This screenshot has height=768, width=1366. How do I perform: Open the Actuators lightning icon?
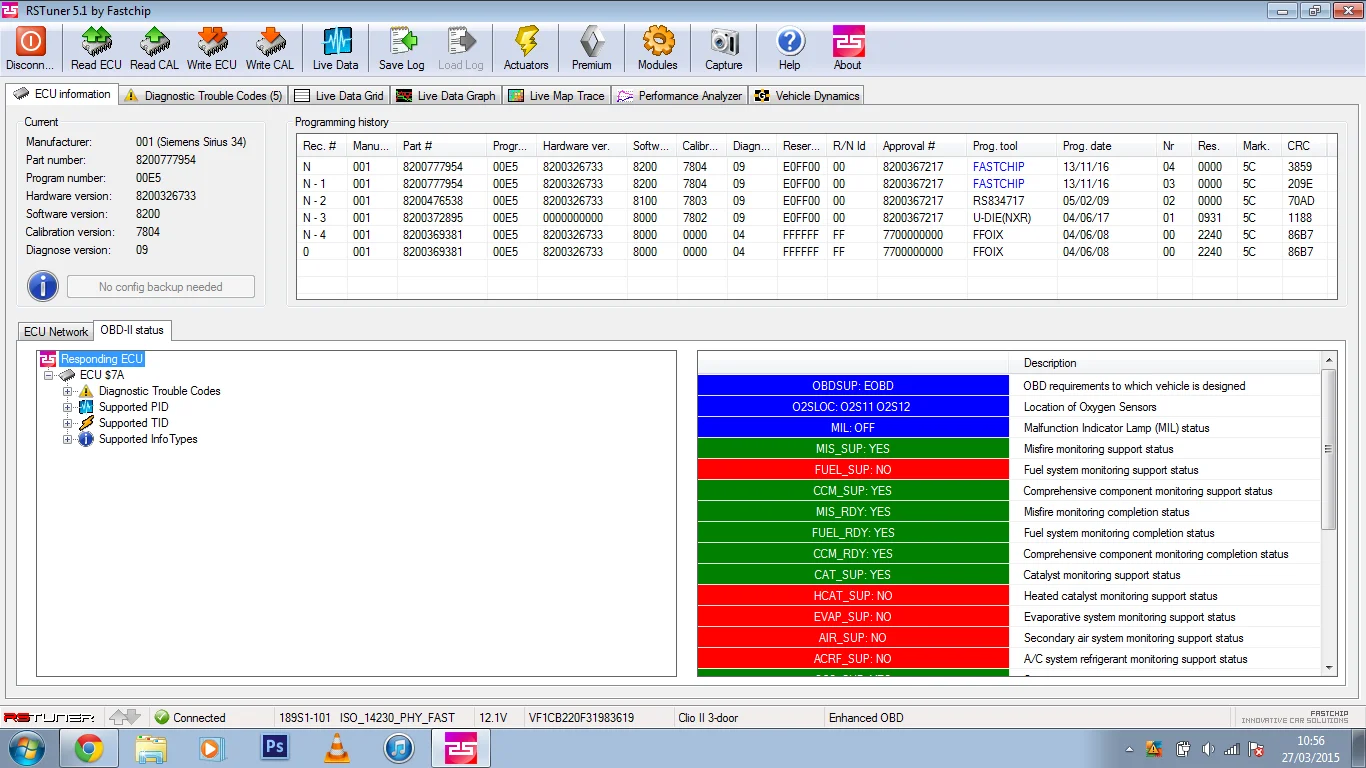point(526,41)
